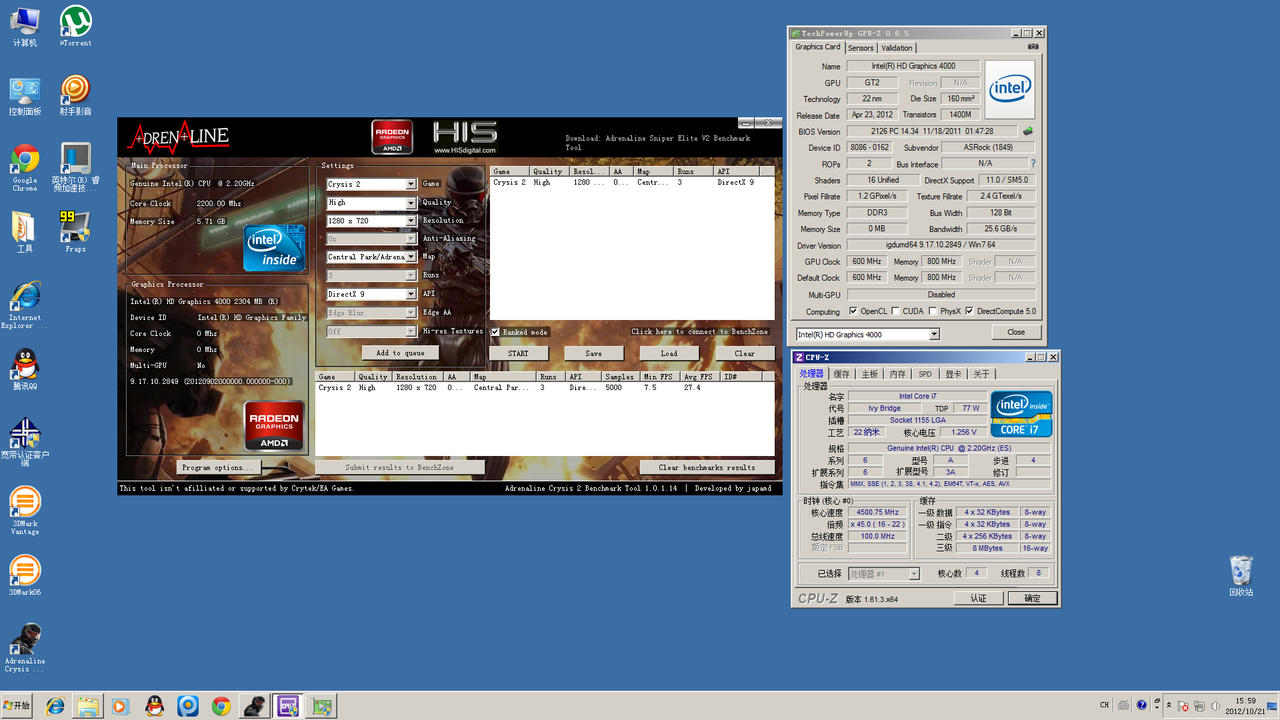Viewport: 1280px width, 720px height.
Task: Click the Load button in Adrenaline
Action: click(669, 353)
